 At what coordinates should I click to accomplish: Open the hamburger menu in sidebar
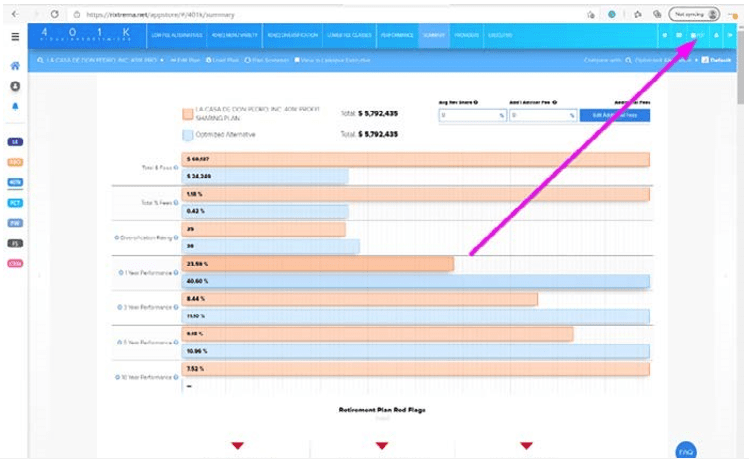click(x=14, y=36)
